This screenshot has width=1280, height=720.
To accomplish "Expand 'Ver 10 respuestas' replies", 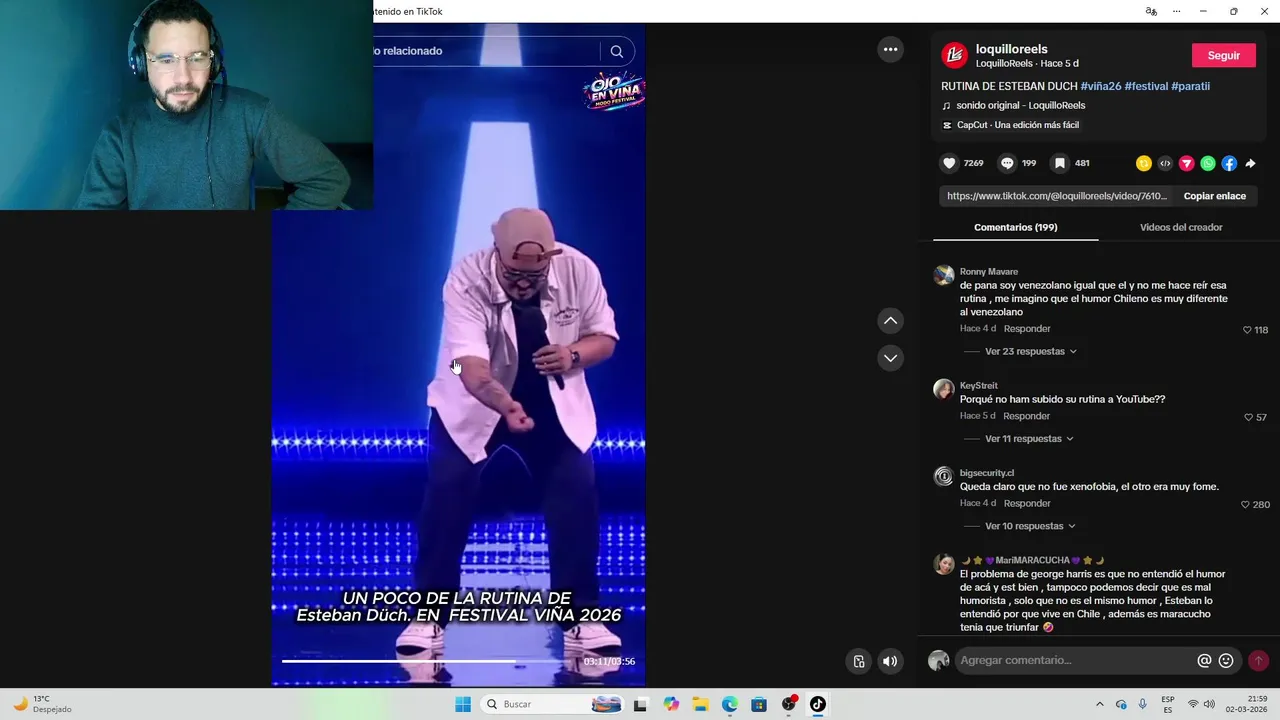I will coord(1030,526).
